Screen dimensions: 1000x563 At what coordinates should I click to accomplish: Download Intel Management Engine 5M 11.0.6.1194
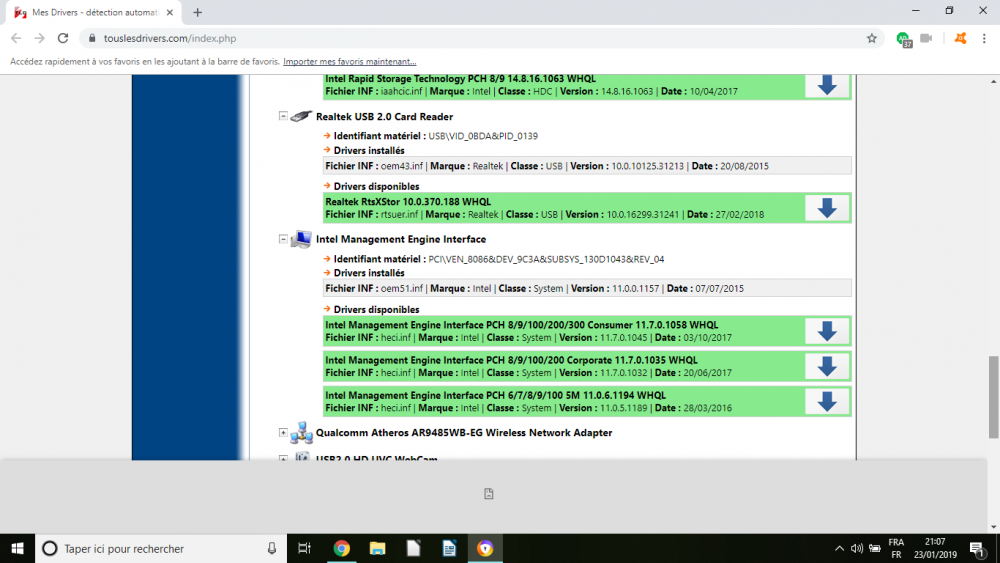(x=827, y=402)
